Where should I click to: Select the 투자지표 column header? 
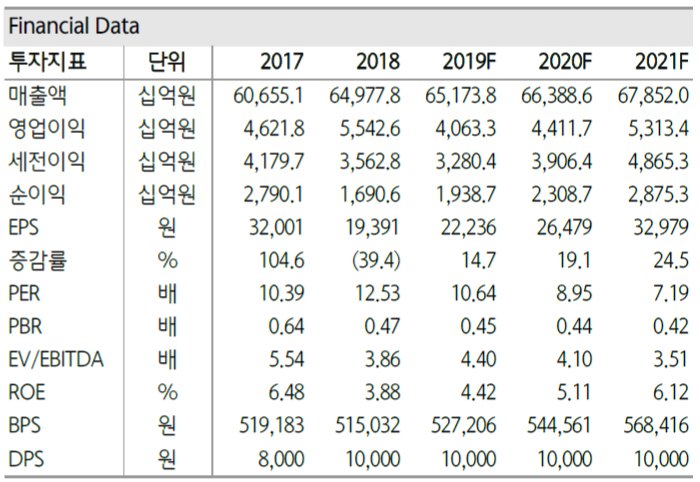47,61
